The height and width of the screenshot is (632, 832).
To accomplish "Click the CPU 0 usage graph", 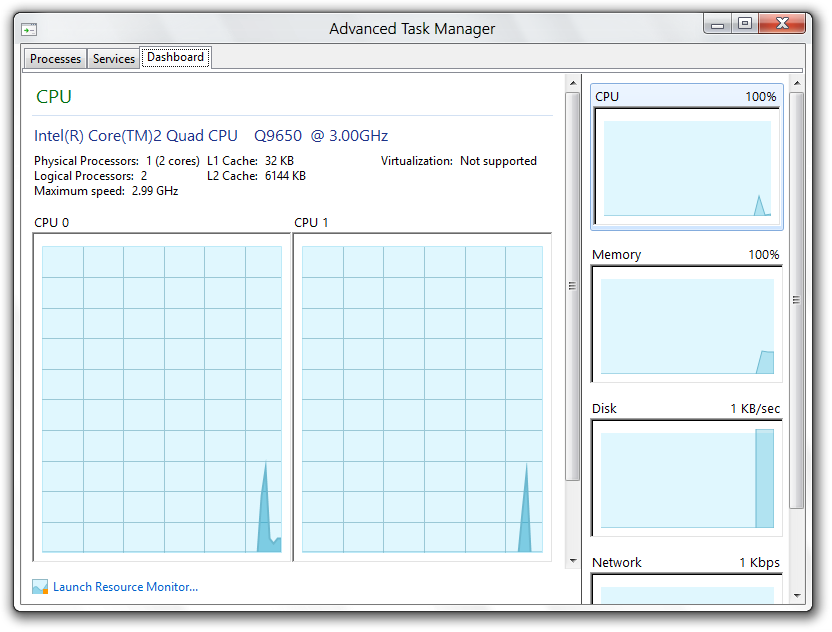I will pyautogui.click(x=161, y=398).
